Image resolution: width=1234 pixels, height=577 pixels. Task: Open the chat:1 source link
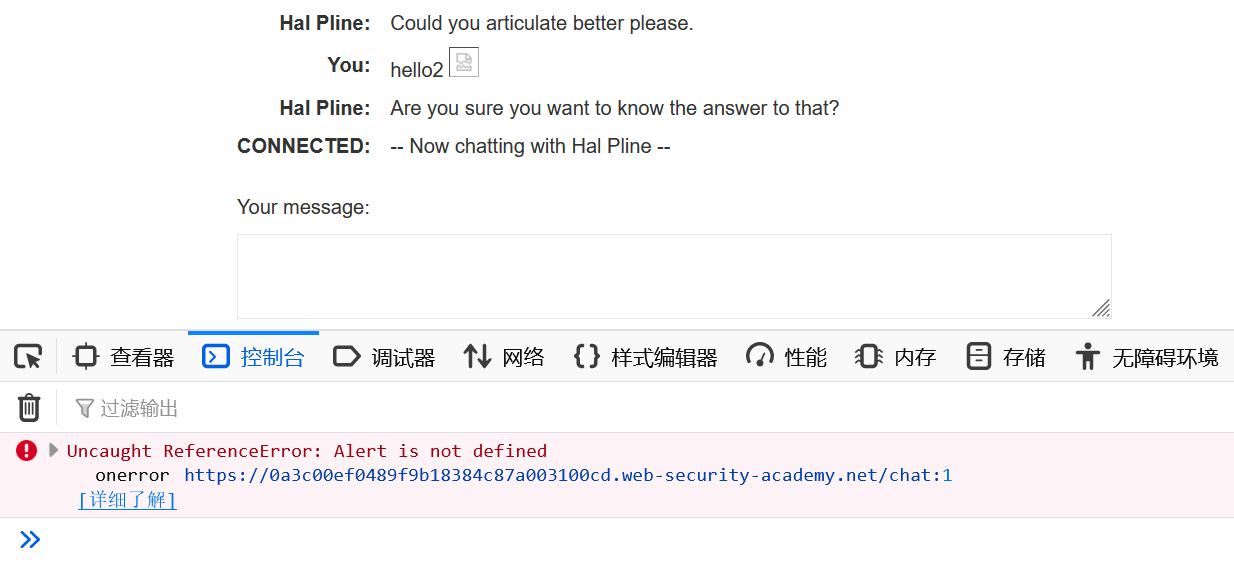pyautogui.click(x=567, y=476)
